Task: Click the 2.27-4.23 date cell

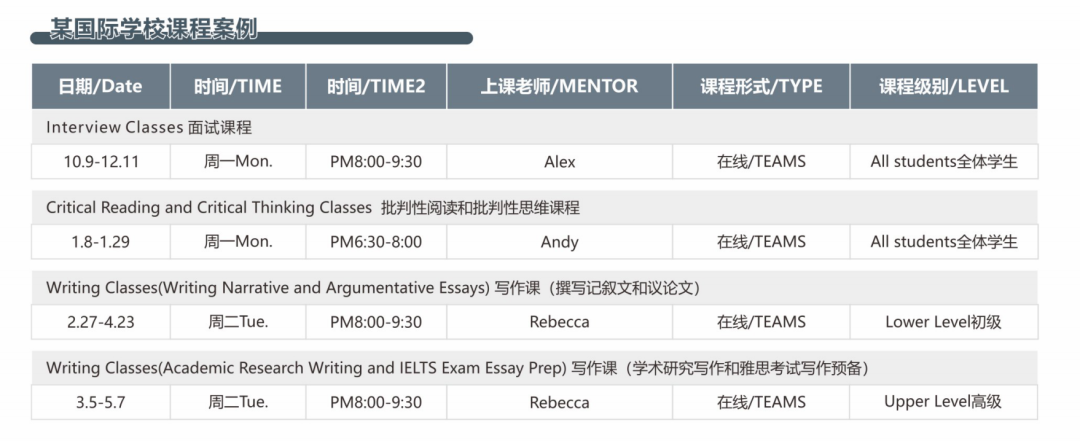Action: pyautogui.click(x=101, y=322)
